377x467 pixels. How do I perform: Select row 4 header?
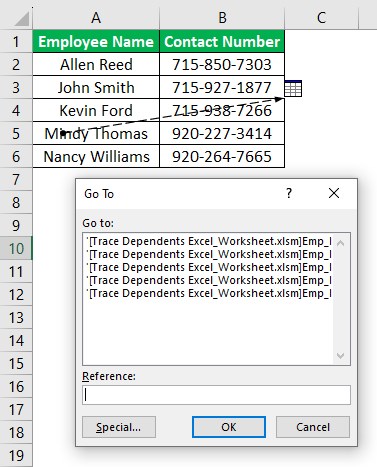(16, 111)
